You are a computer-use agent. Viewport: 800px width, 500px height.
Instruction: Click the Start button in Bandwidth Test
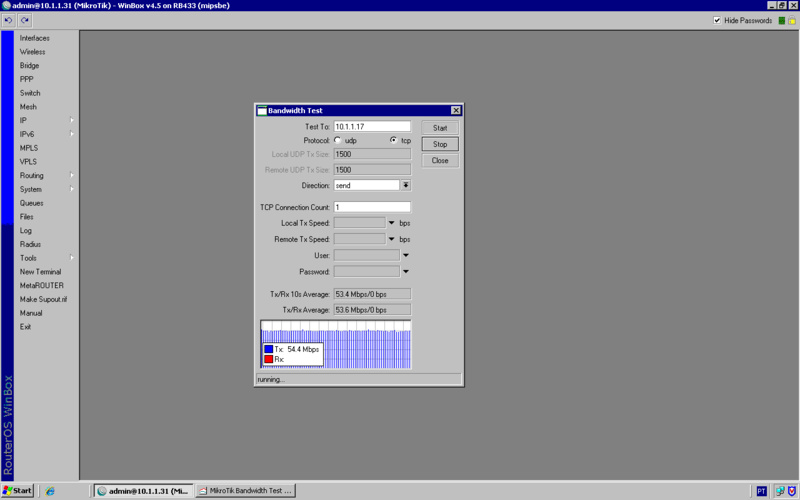coord(440,128)
